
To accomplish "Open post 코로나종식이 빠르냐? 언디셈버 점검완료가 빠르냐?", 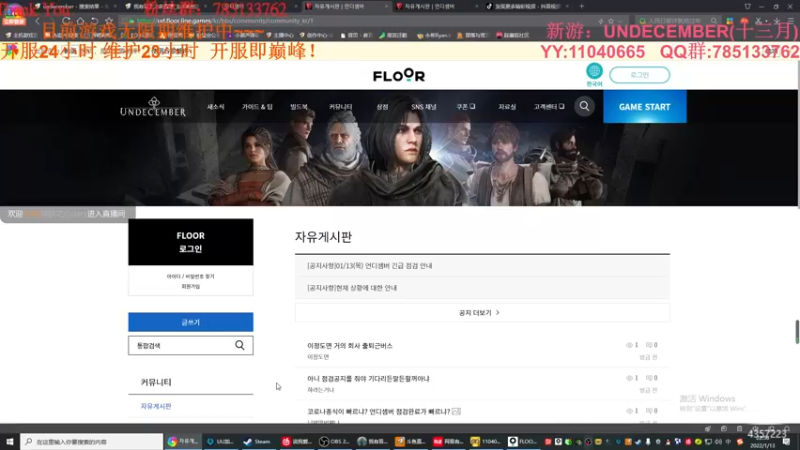I will coord(378,411).
